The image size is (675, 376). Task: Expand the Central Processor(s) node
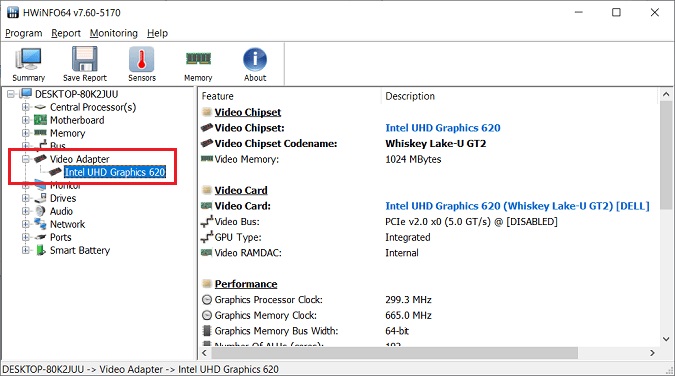click(26, 107)
